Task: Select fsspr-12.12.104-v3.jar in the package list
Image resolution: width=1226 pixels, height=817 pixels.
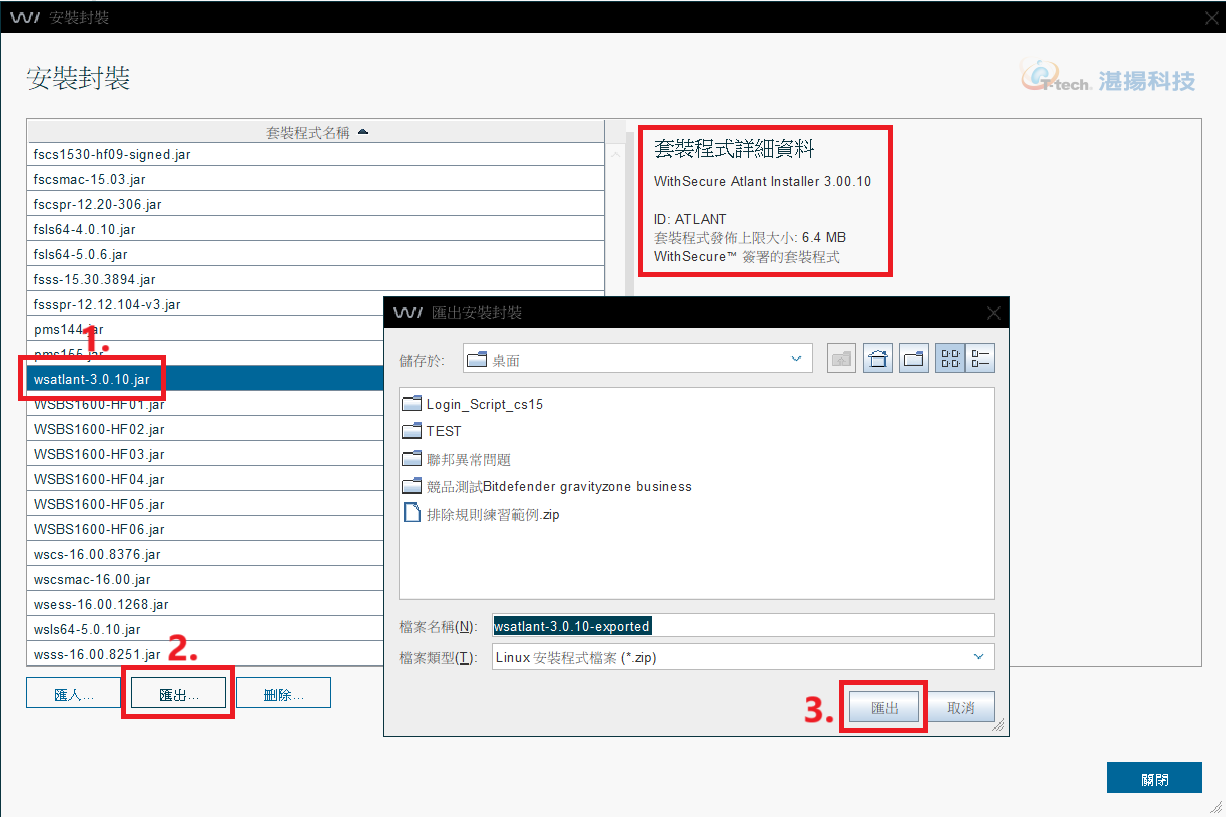Action: click(x=206, y=305)
